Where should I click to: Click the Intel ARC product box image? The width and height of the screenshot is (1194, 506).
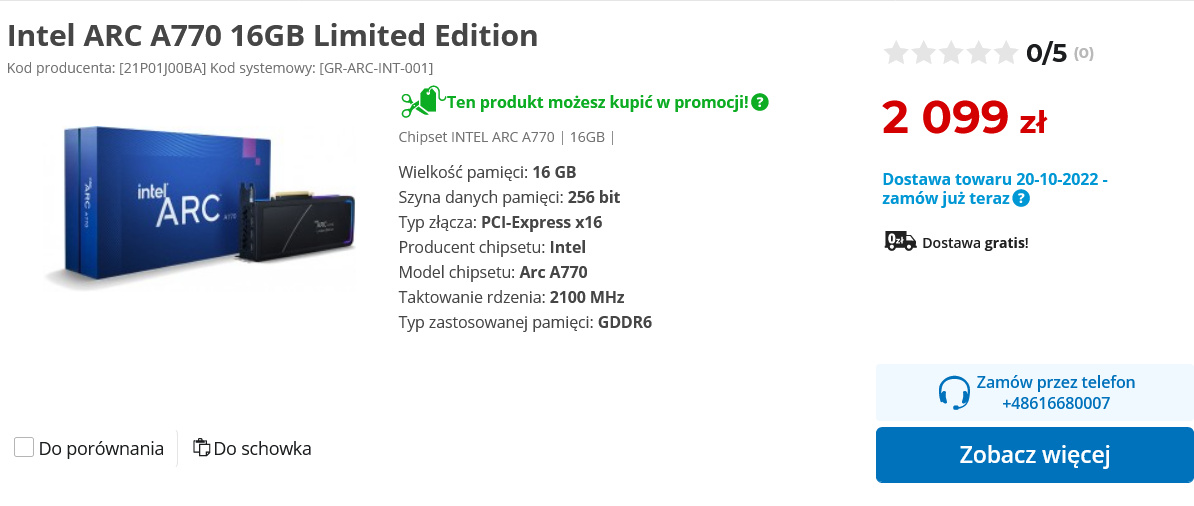200,208
